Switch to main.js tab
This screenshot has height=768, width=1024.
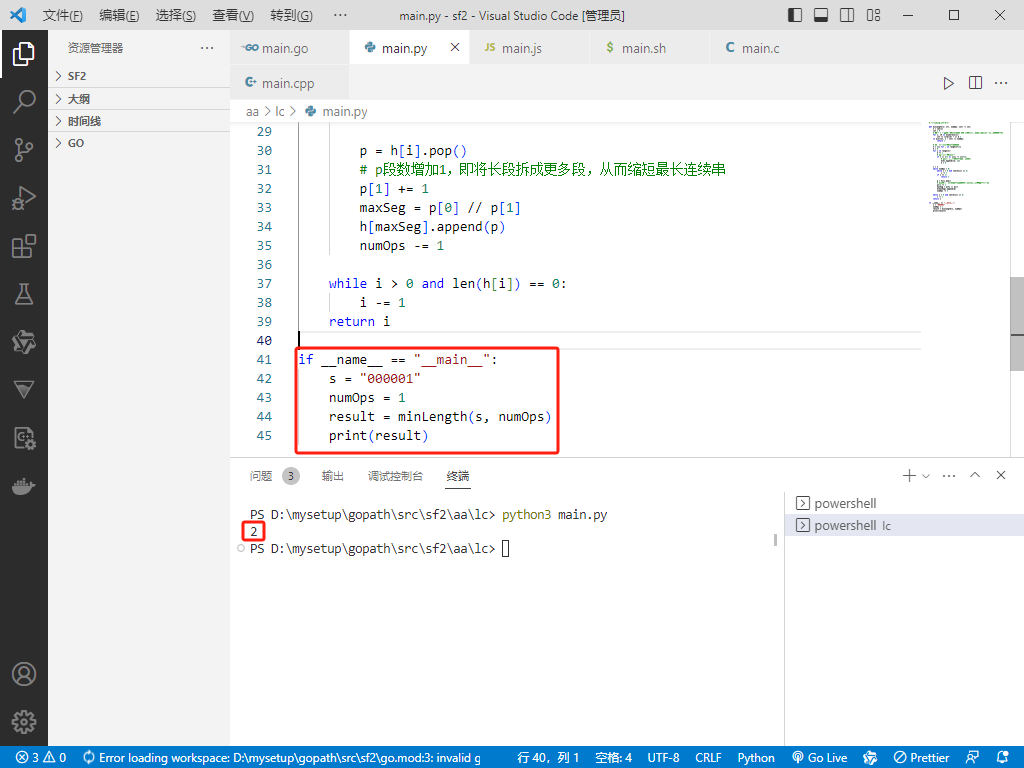[x=529, y=48]
